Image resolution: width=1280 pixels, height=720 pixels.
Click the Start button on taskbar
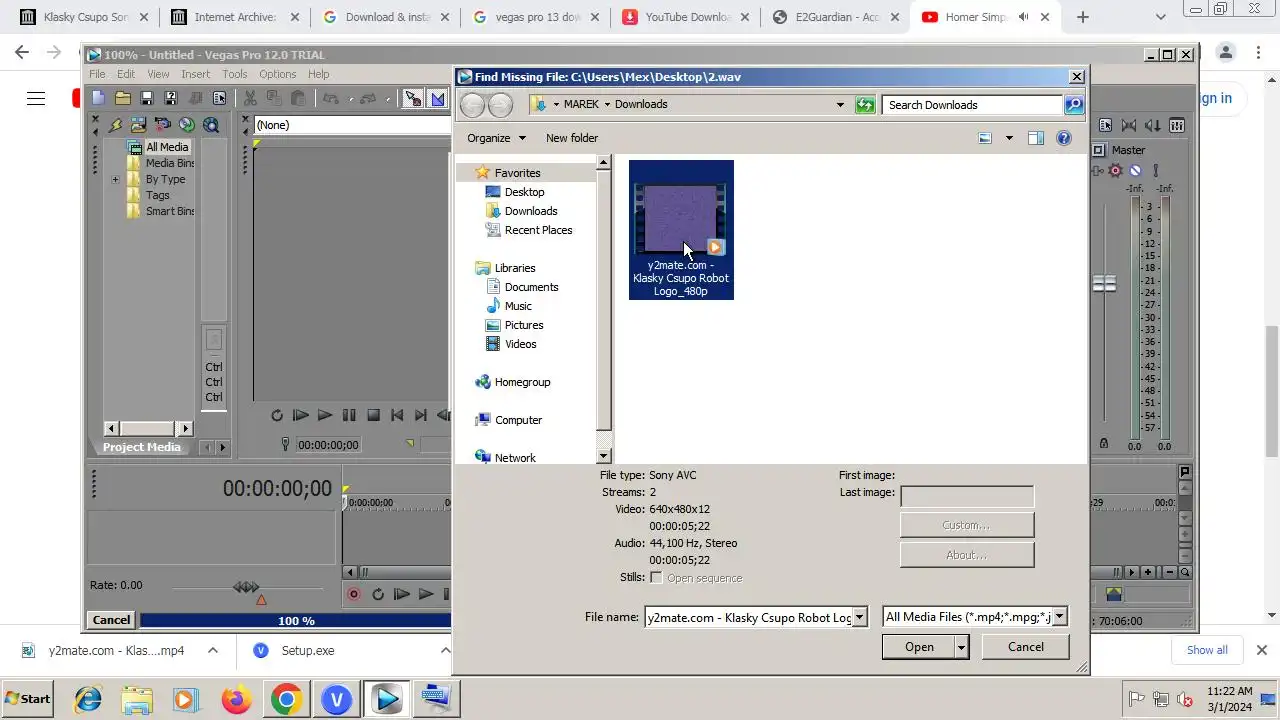point(29,699)
